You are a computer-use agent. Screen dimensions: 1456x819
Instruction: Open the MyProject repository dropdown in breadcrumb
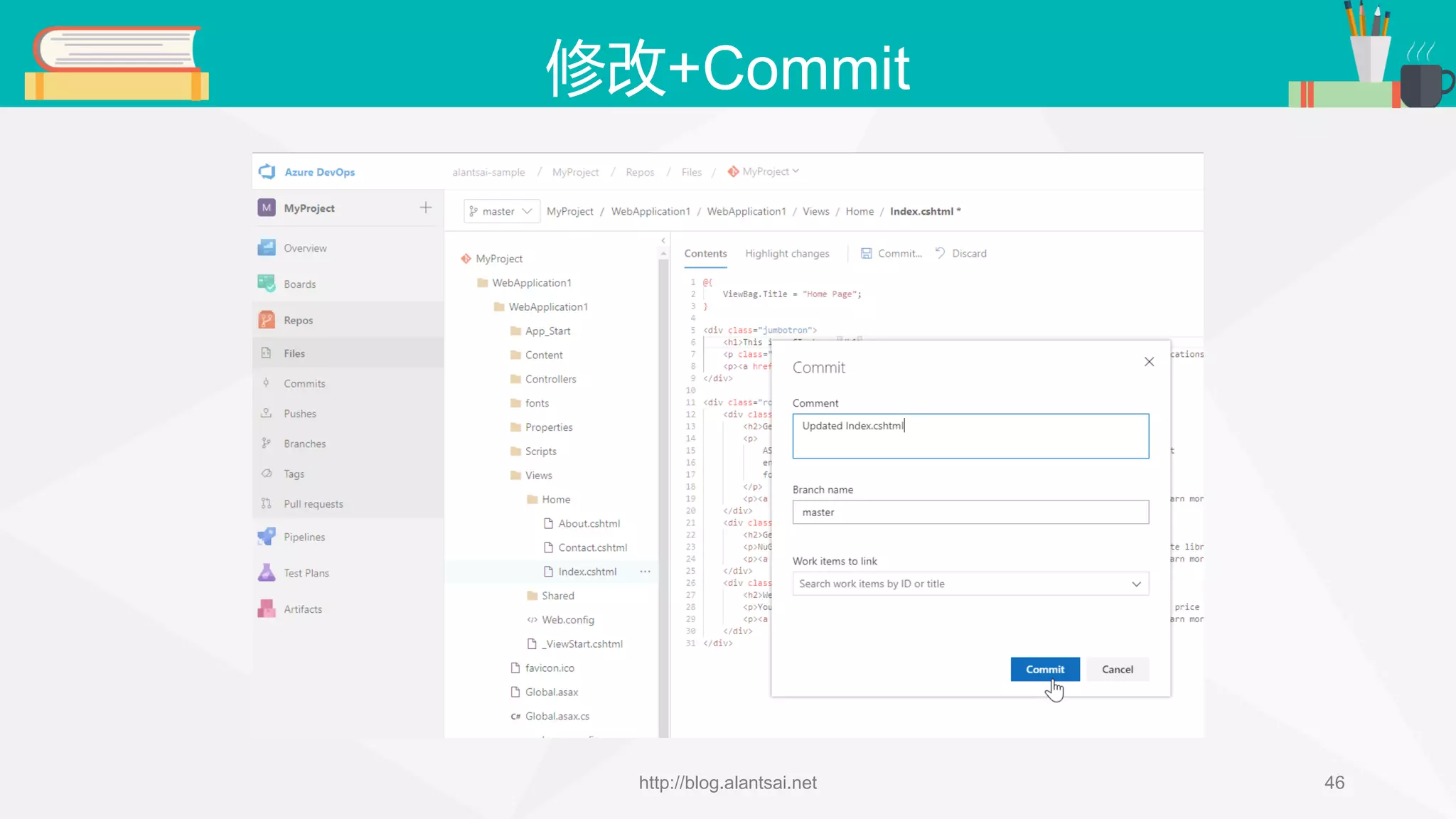[764, 171]
